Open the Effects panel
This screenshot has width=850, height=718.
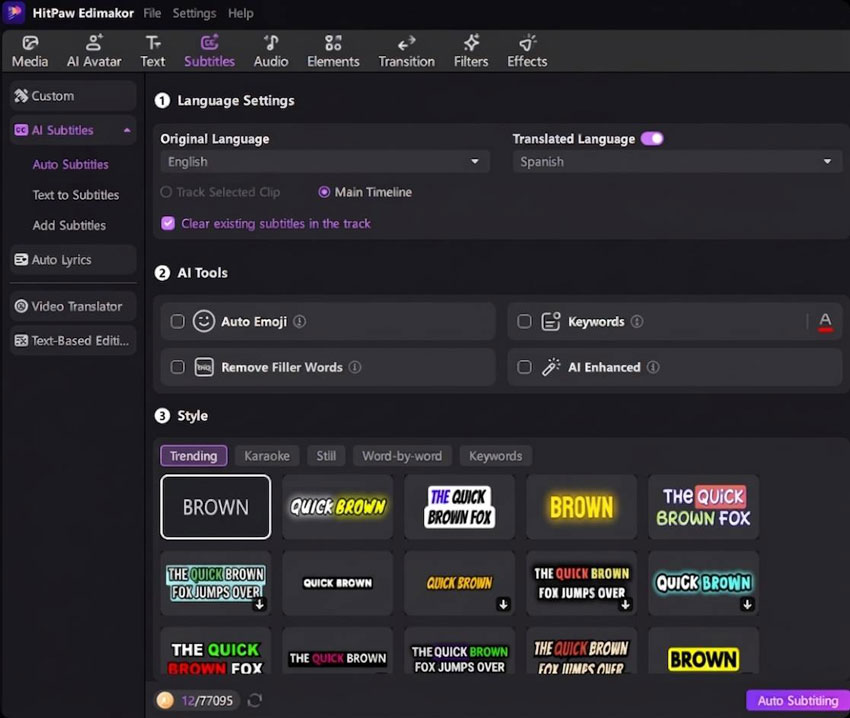tap(527, 52)
